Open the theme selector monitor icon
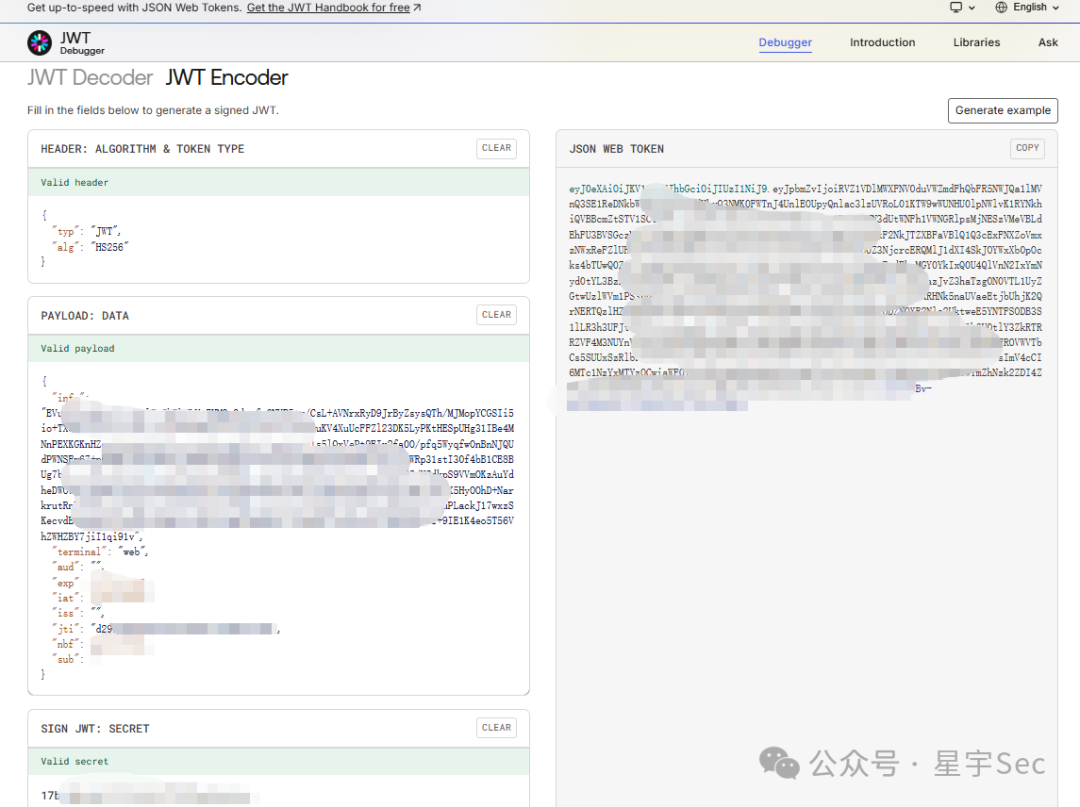Image resolution: width=1080 pixels, height=807 pixels. click(956, 7)
